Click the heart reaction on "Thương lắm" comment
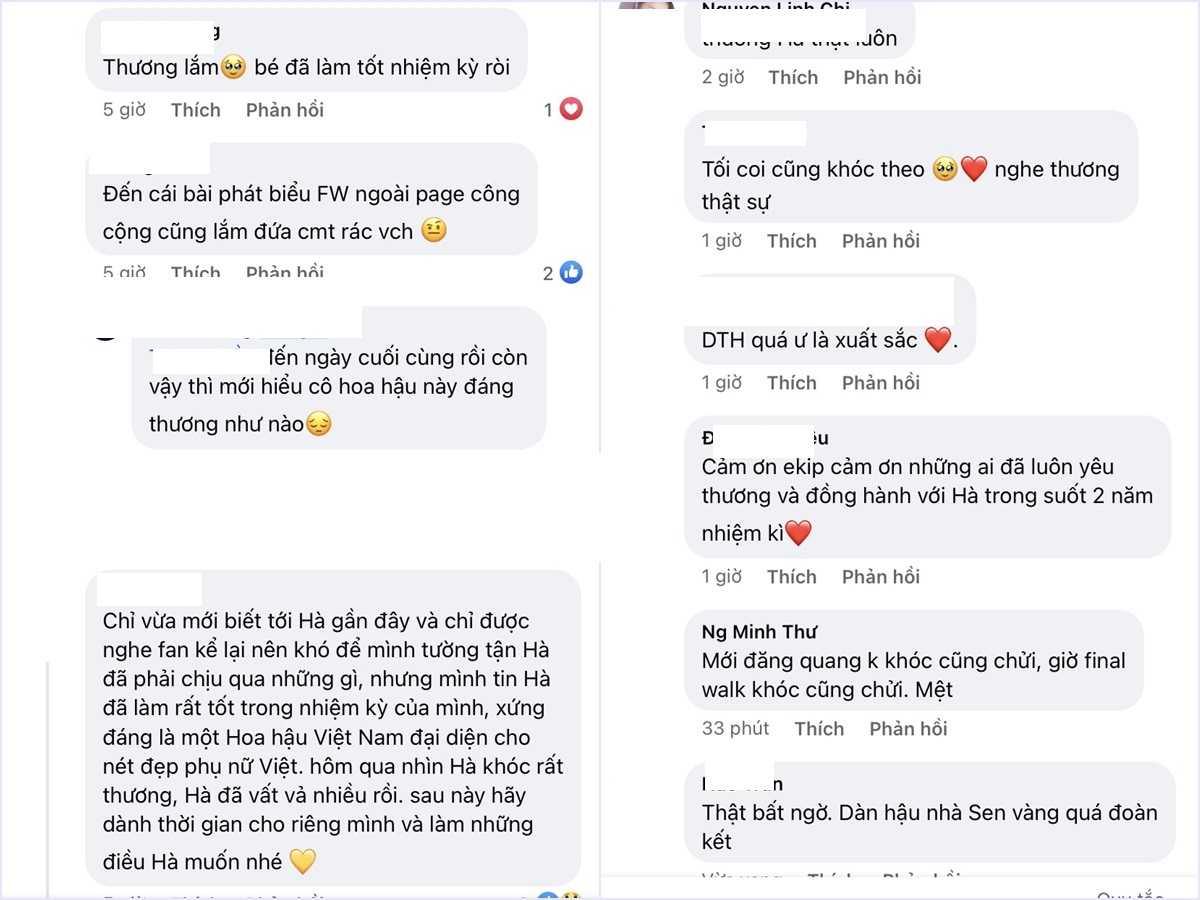The height and width of the screenshot is (900, 1200). point(571,110)
